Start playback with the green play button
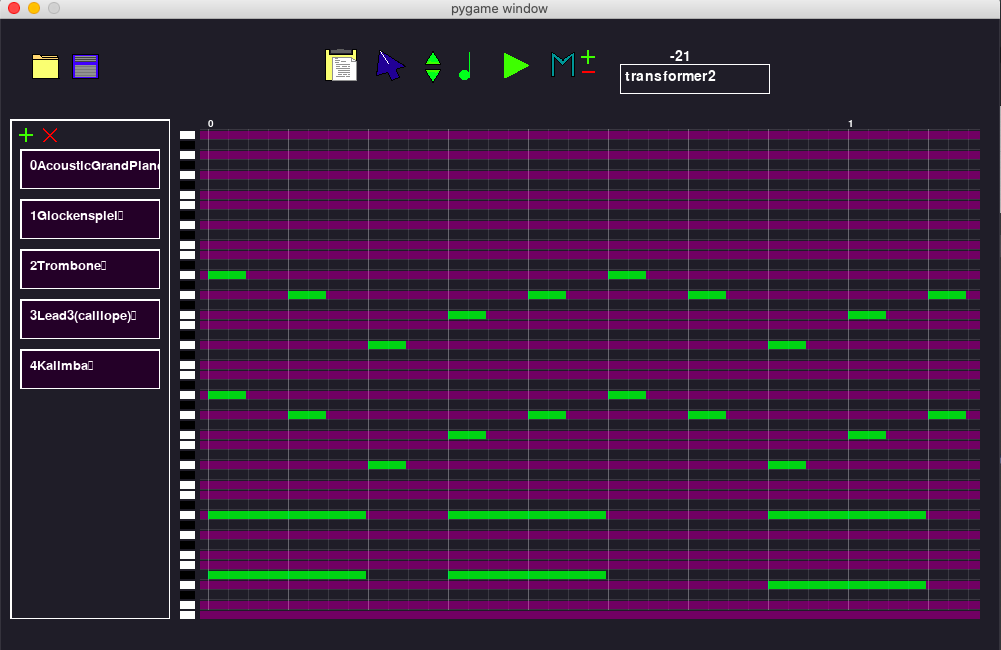Image resolution: width=1001 pixels, height=650 pixels. pos(516,66)
